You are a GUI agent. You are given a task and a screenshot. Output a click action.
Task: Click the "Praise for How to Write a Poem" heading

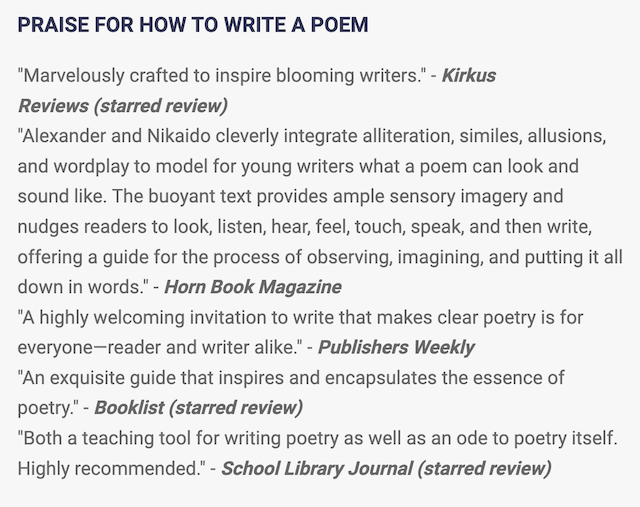pyautogui.click(x=193, y=25)
